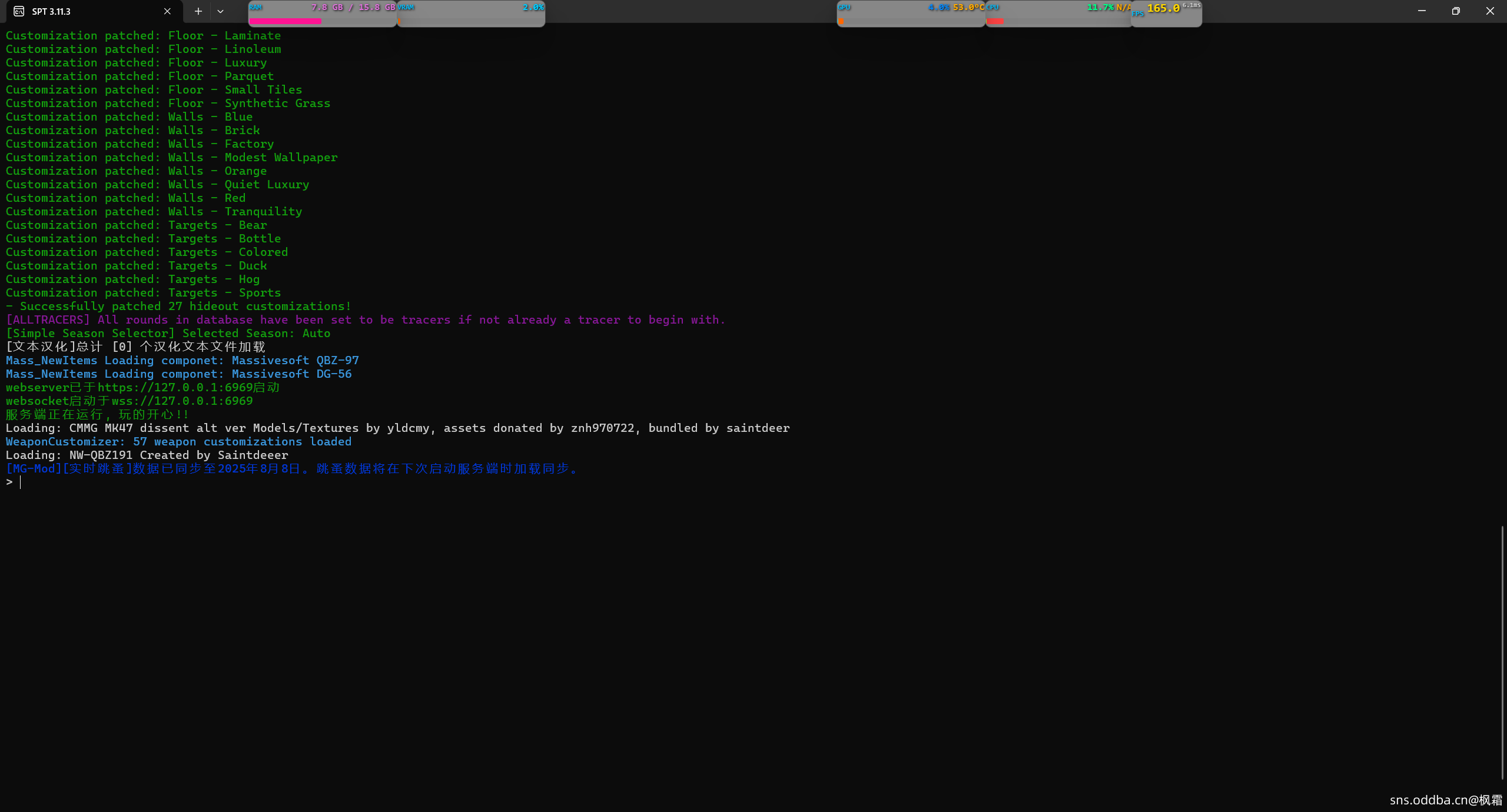
Task: Minimize the terminal window
Action: 1422,11
